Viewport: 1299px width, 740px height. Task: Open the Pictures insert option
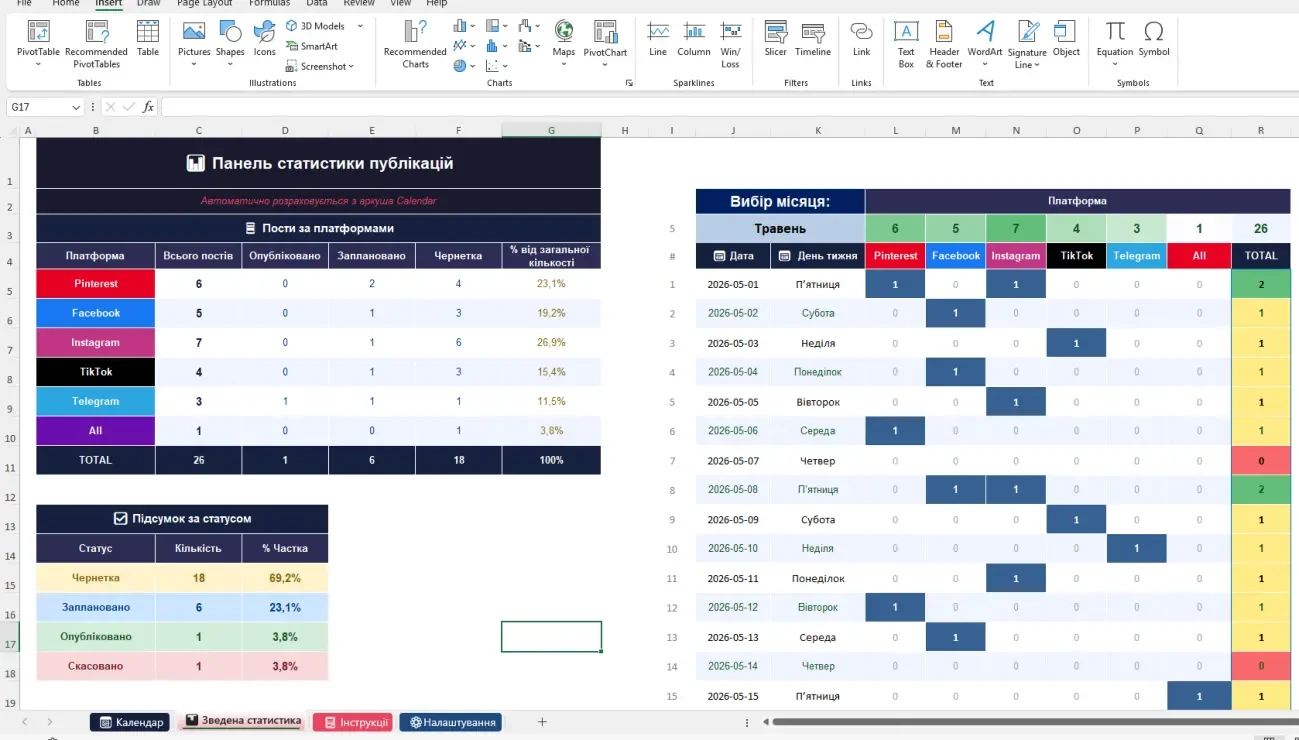coord(194,43)
